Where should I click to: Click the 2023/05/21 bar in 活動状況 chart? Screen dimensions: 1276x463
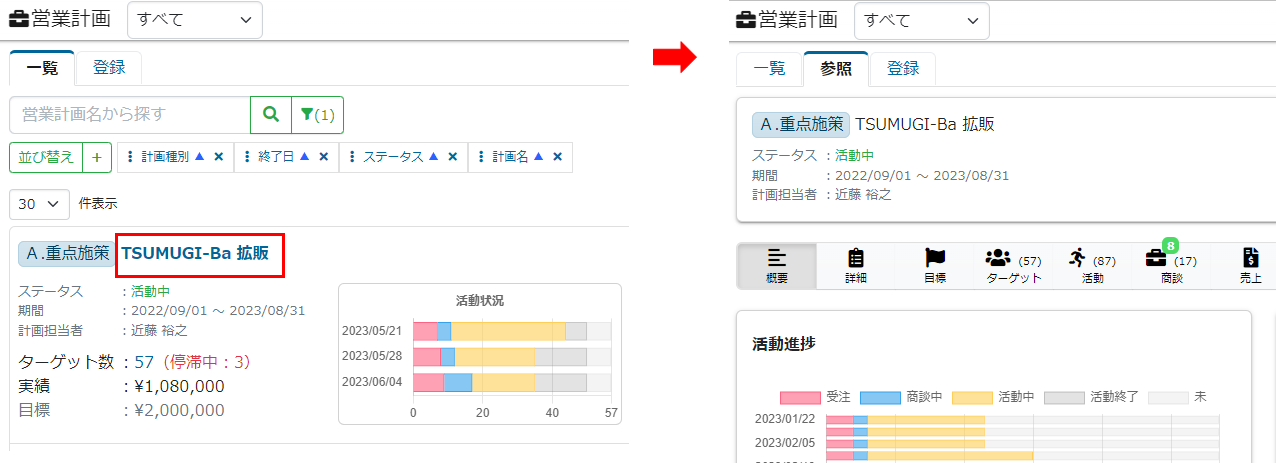(512, 331)
